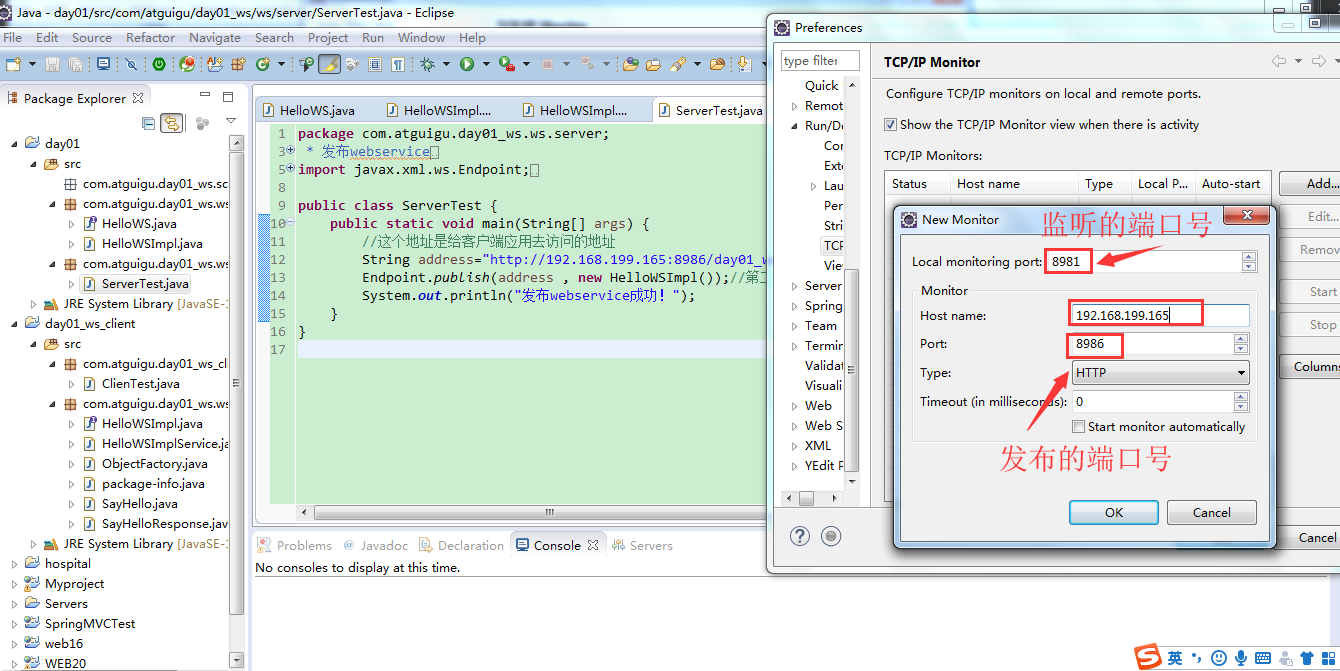1340x671 pixels.
Task: Click the New Java Package icon
Action: [238, 64]
